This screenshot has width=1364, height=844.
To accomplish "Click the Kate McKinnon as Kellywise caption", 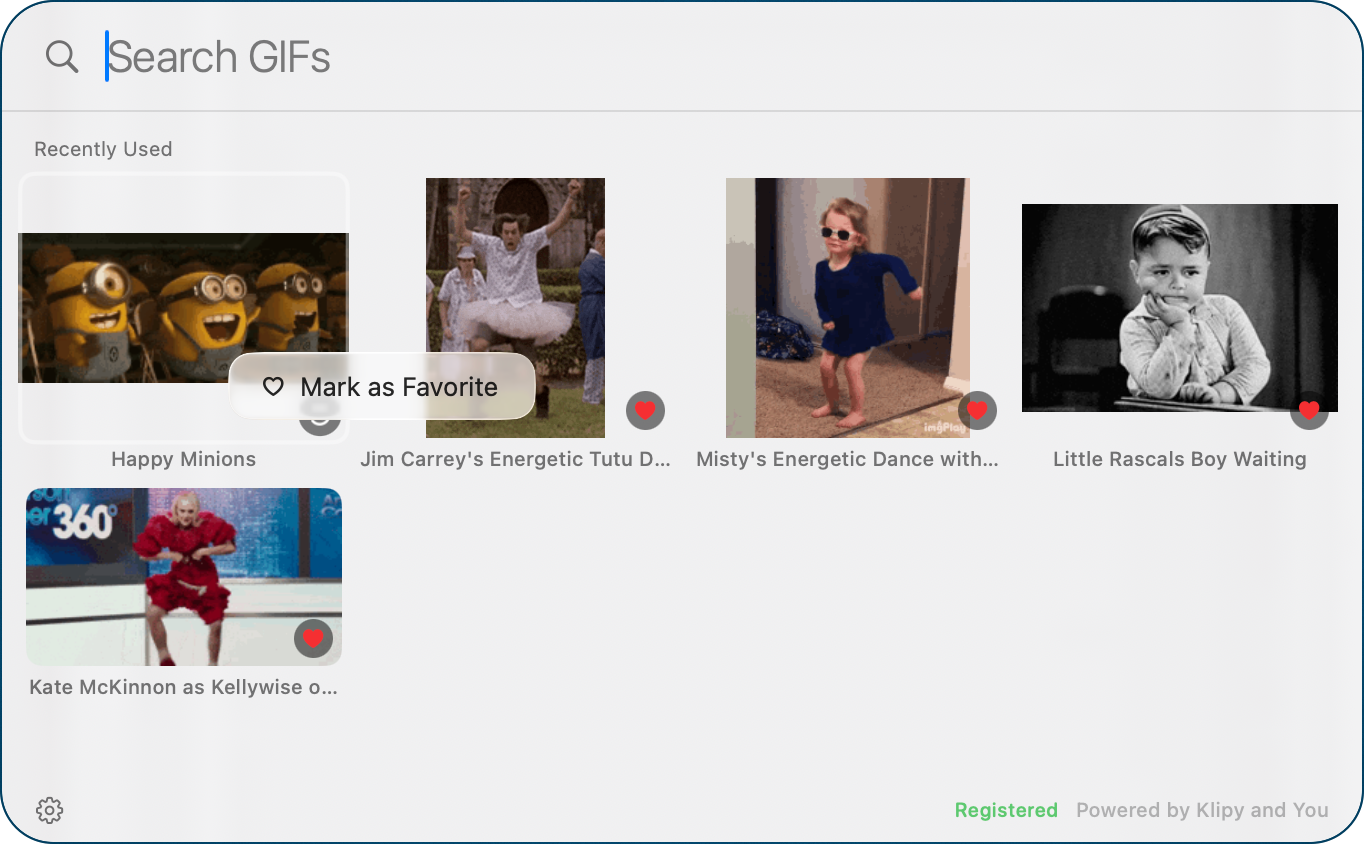I will pyautogui.click(x=184, y=687).
